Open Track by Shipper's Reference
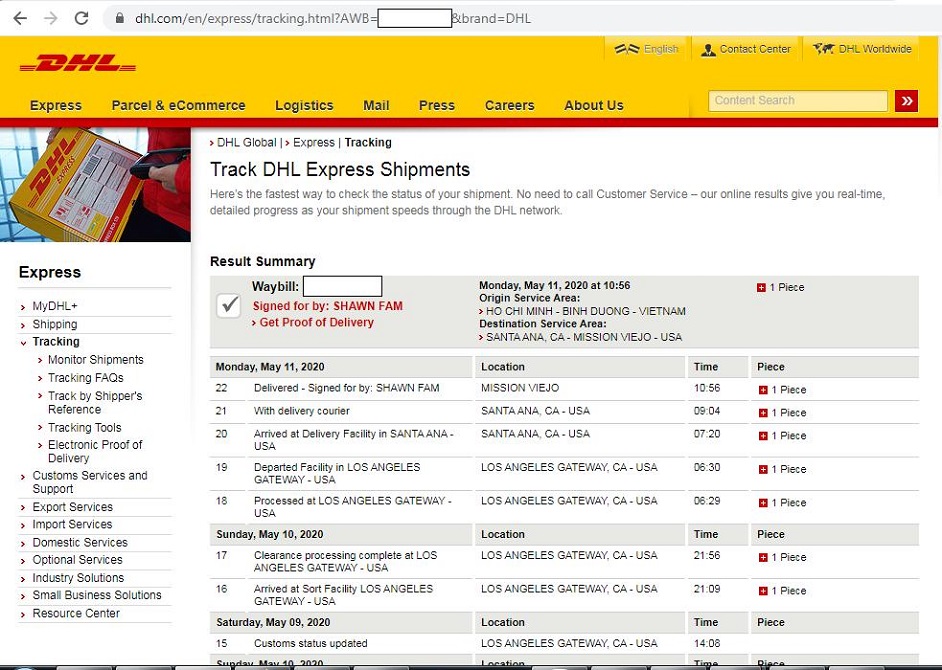942x670 pixels. click(x=95, y=403)
